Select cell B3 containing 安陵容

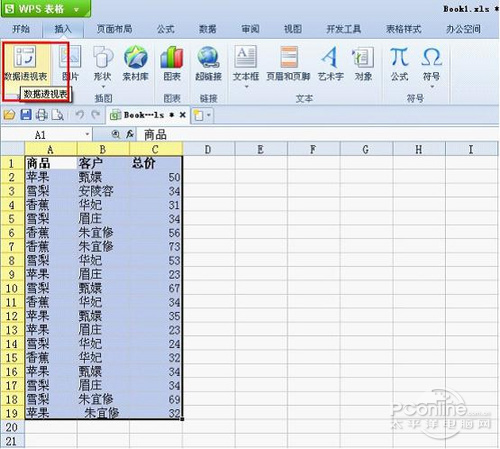click(x=103, y=191)
